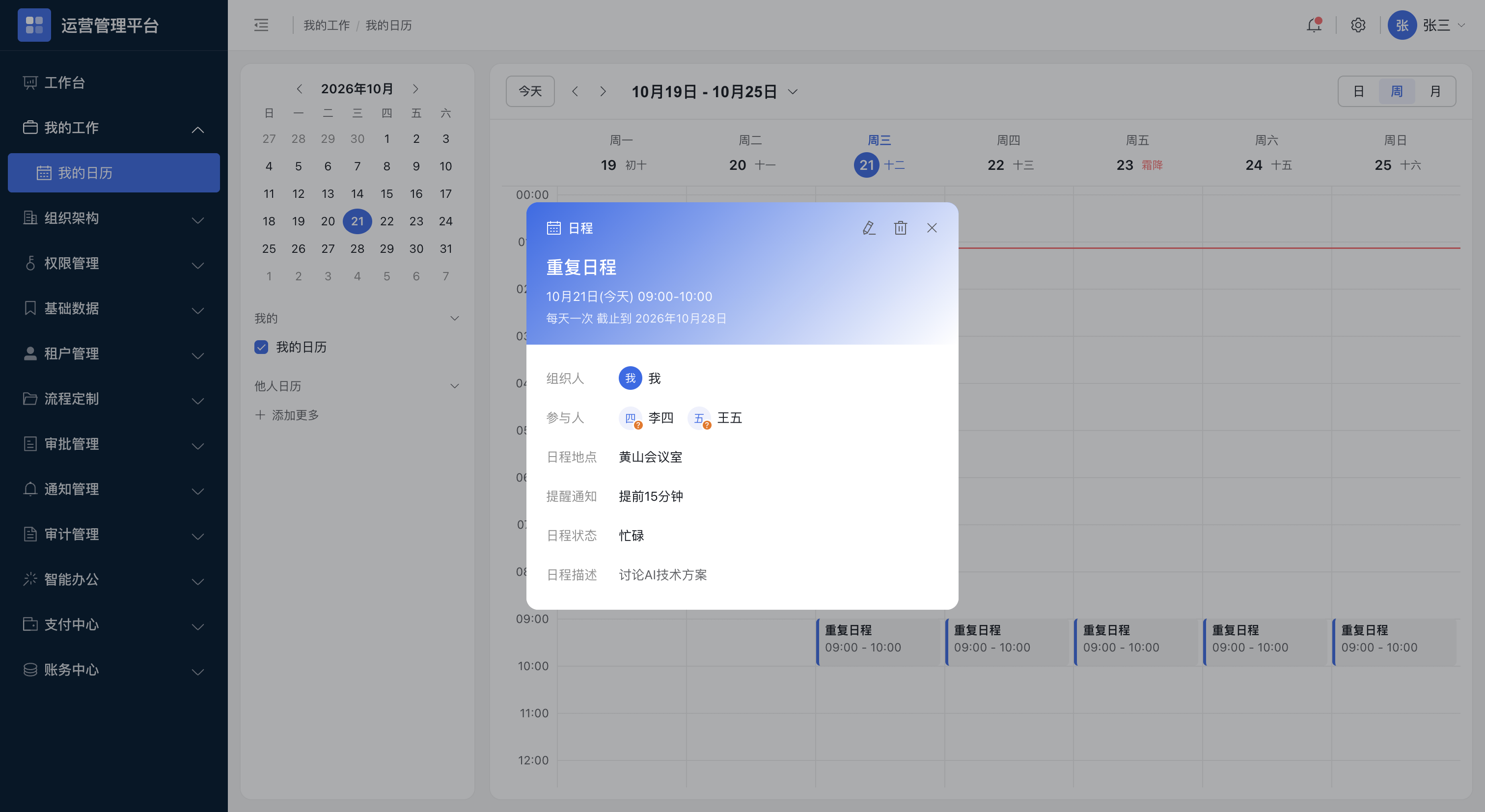Viewport: 1485px width, 812px height.
Task: Select October 28 in mini calendar
Action: [357, 248]
